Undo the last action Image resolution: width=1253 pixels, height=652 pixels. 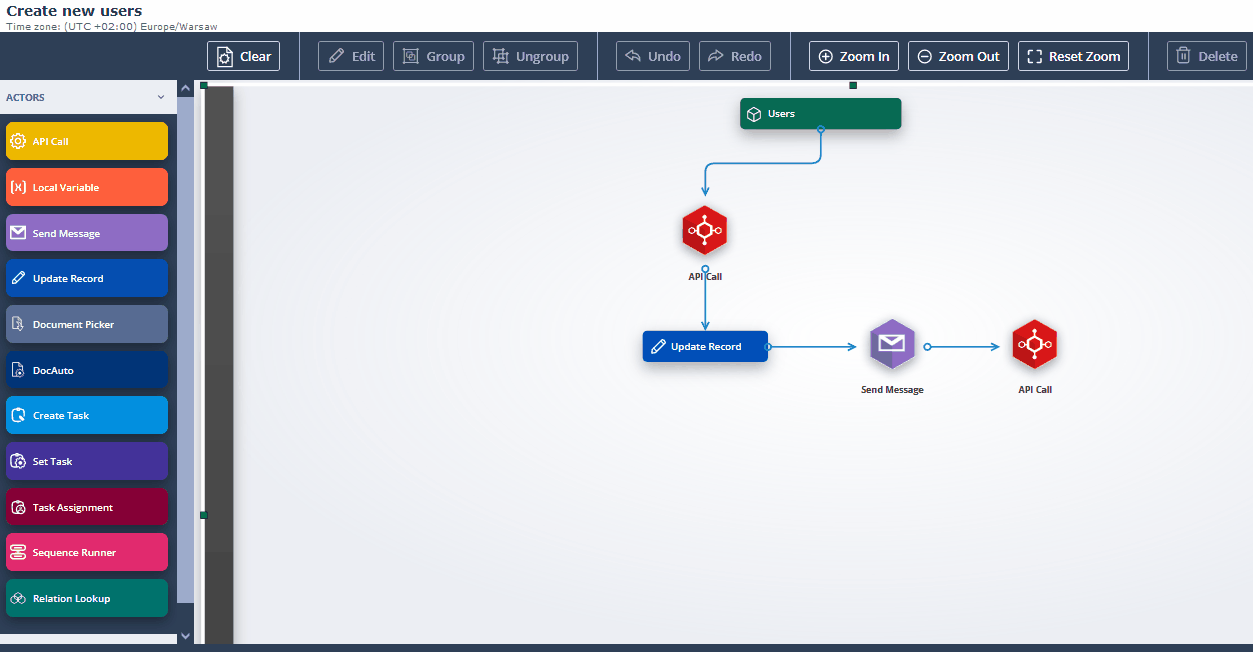[653, 56]
